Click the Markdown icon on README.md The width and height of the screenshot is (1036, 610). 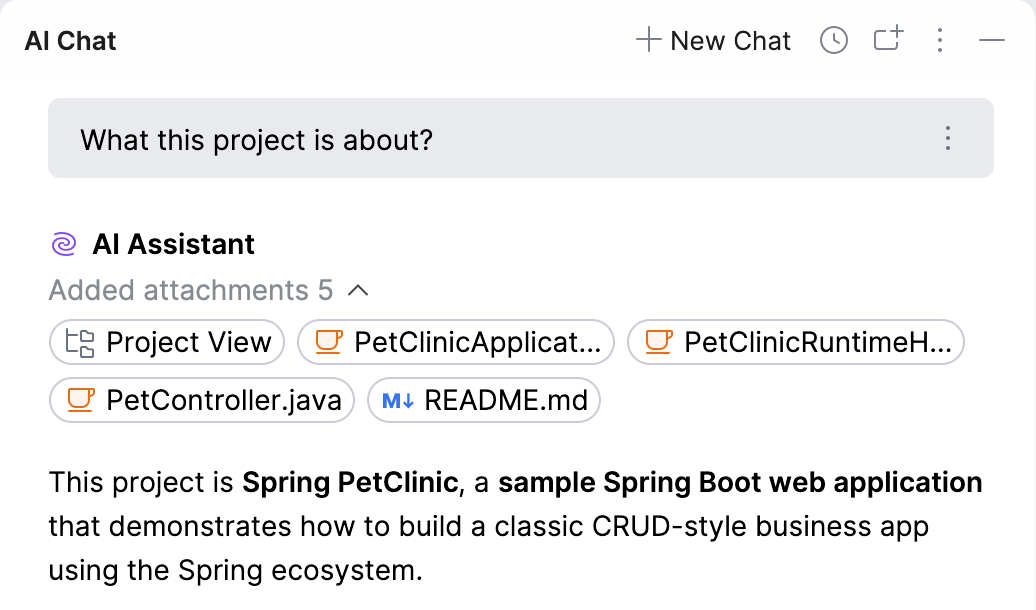[398, 401]
